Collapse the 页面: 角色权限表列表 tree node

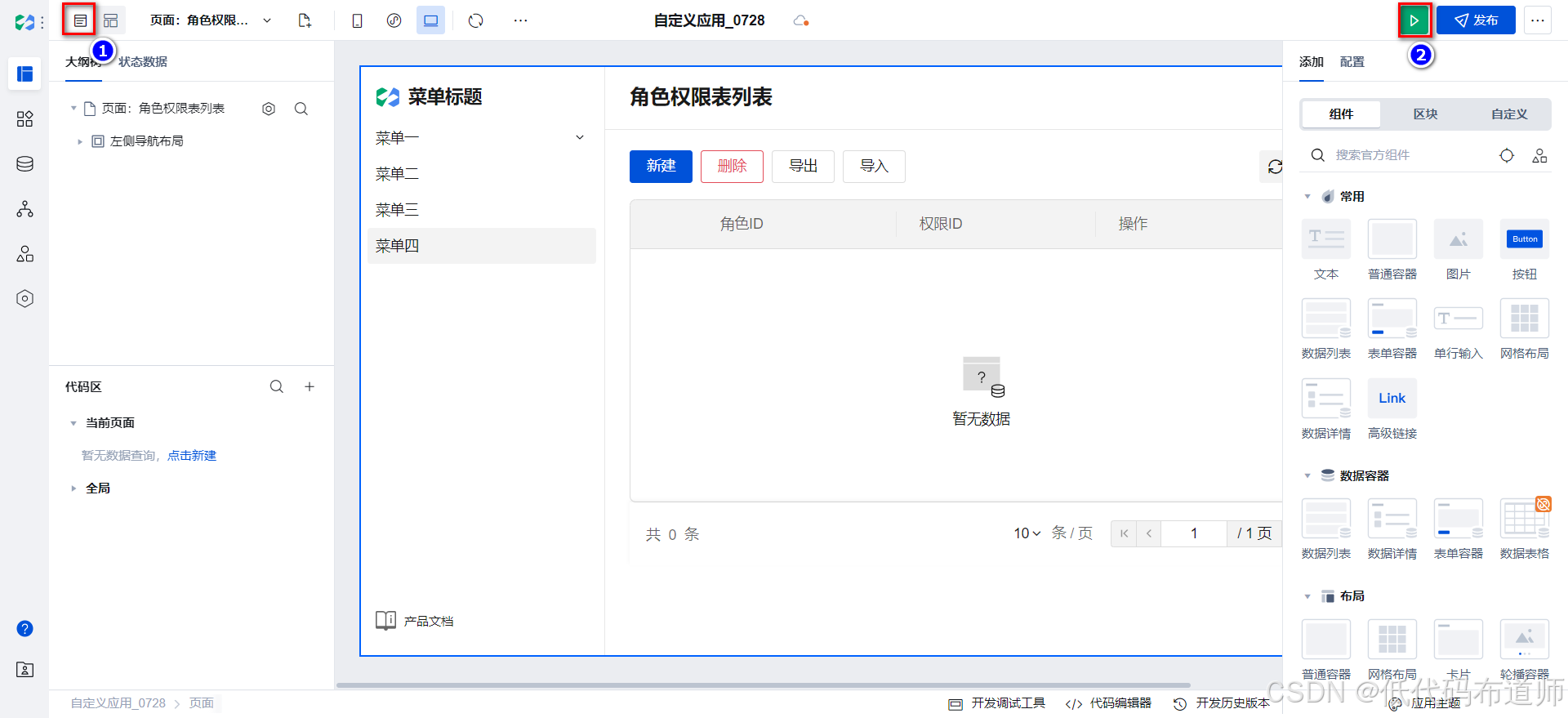point(73,108)
